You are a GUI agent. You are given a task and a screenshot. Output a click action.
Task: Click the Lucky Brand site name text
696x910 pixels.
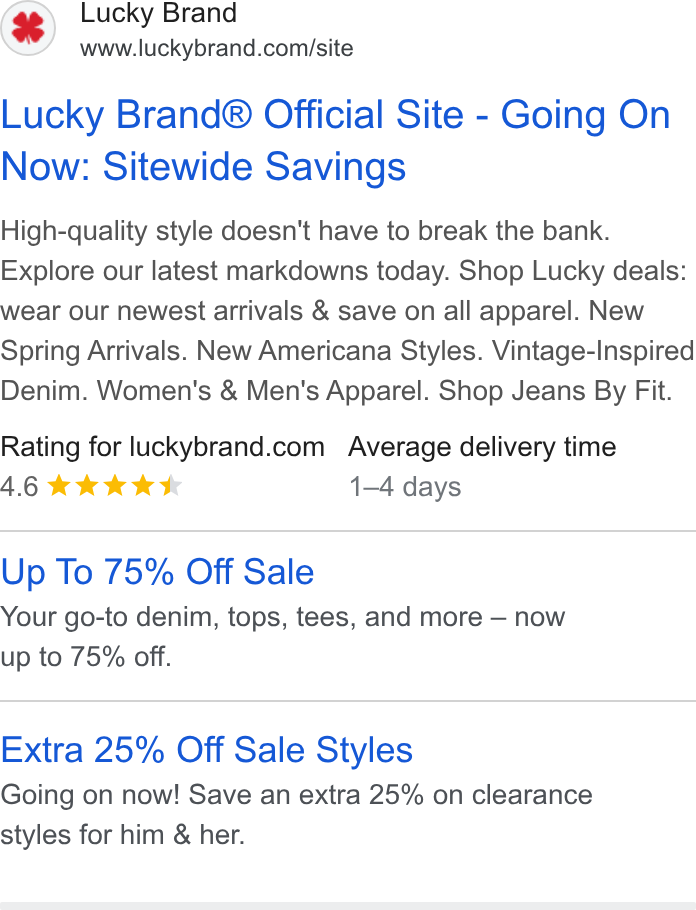coord(158,13)
